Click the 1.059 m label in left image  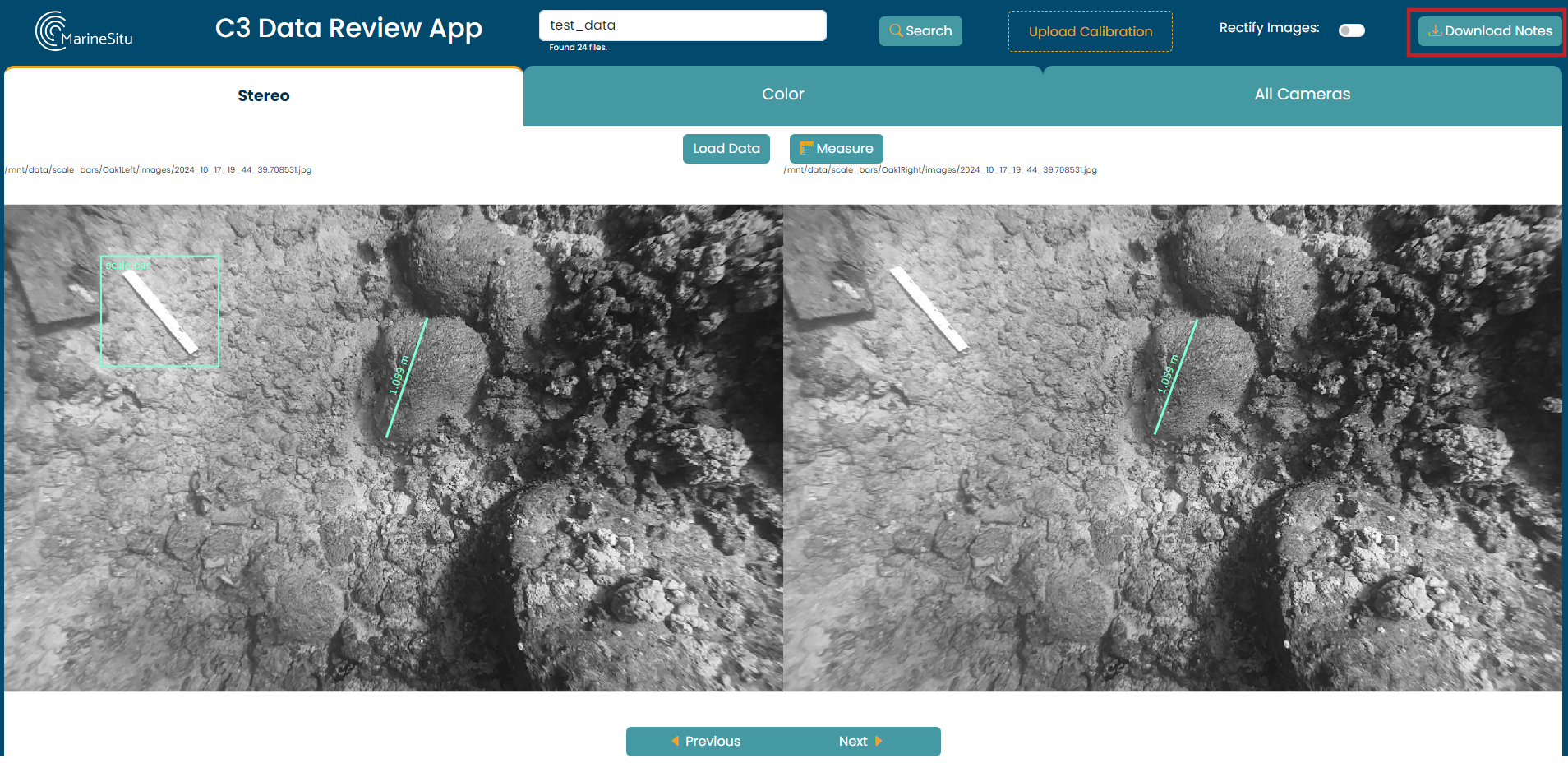tap(398, 374)
